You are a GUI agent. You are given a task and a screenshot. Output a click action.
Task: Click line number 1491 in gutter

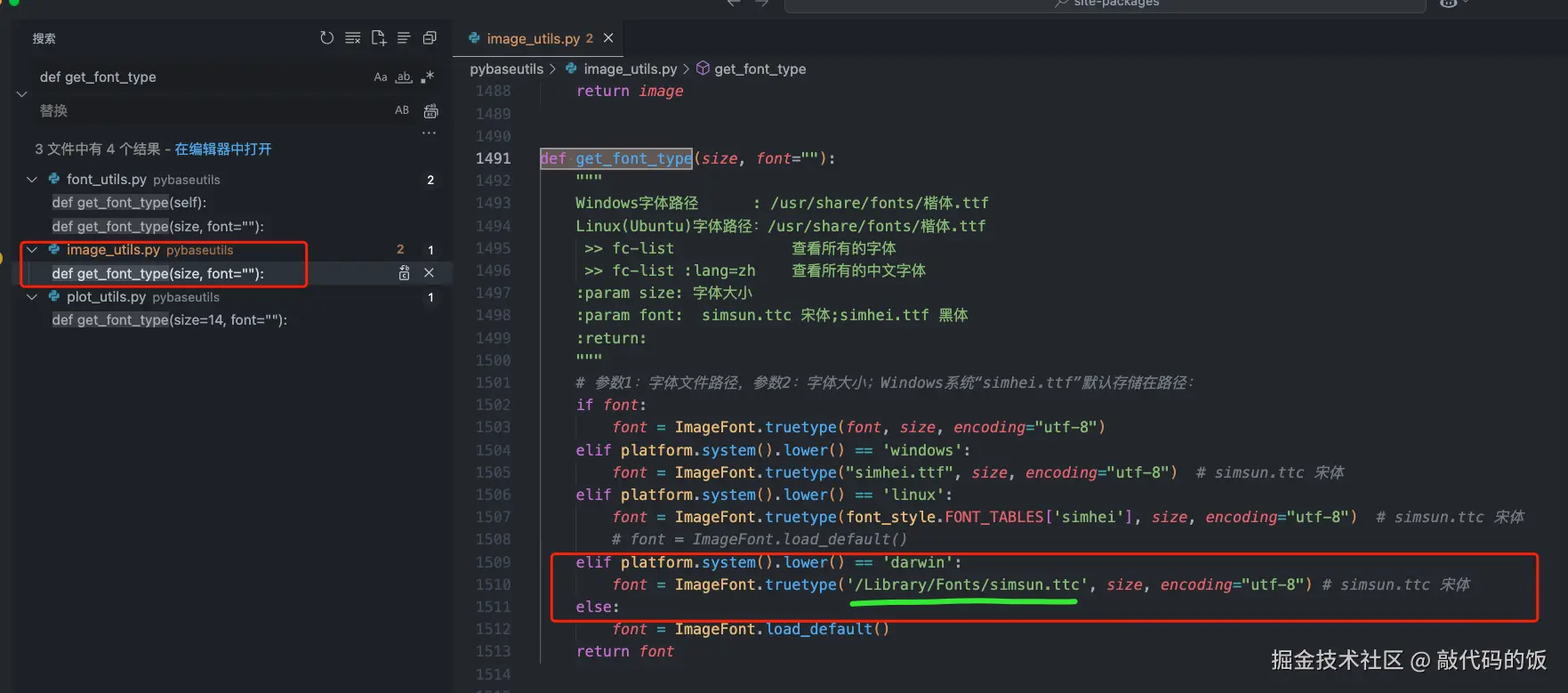click(x=494, y=158)
